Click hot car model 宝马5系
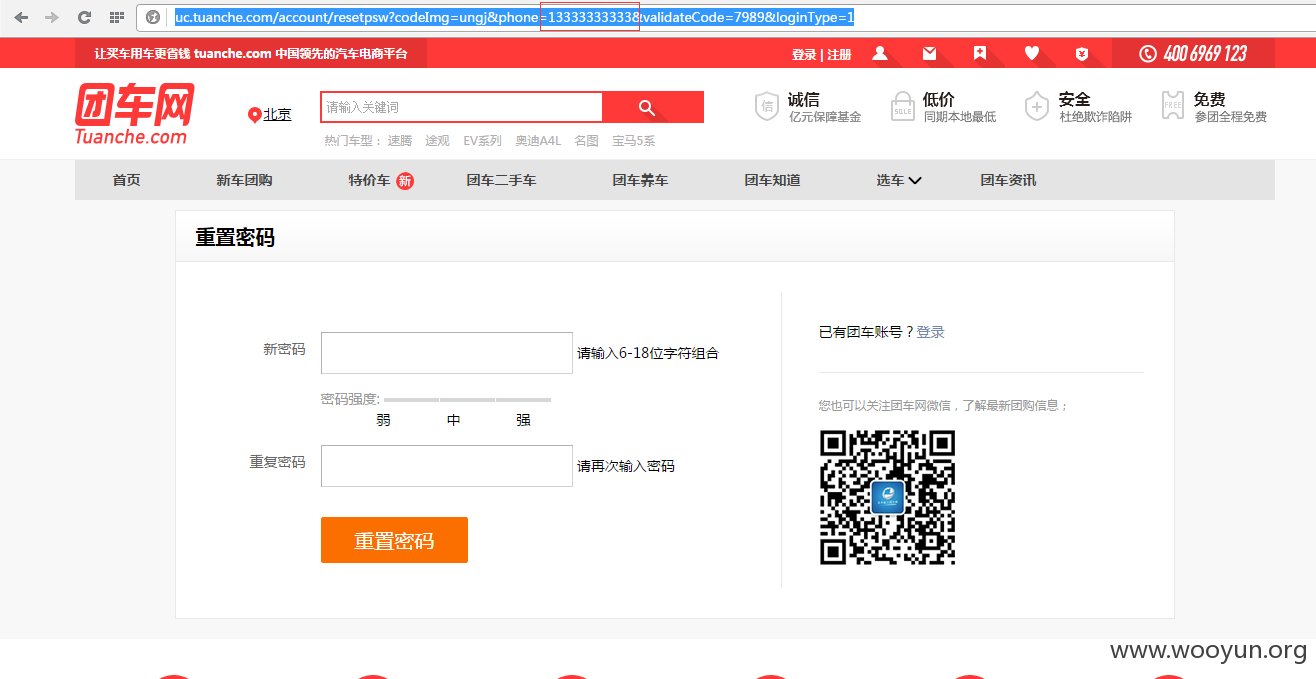Screen dimensions: 1316x679 coord(633,141)
